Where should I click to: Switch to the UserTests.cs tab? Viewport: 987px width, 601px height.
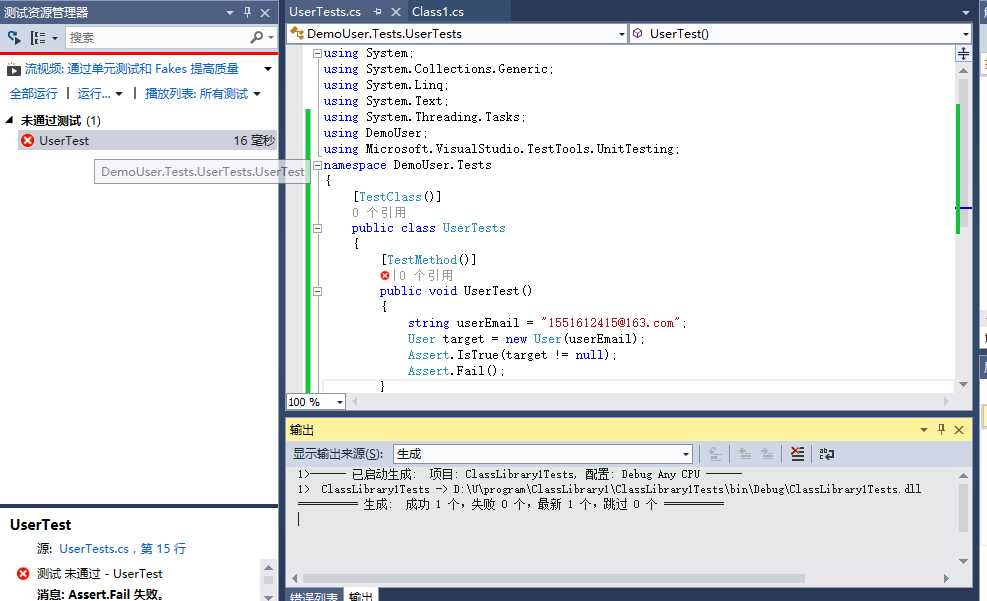pyautogui.click(x=325, y=11)
